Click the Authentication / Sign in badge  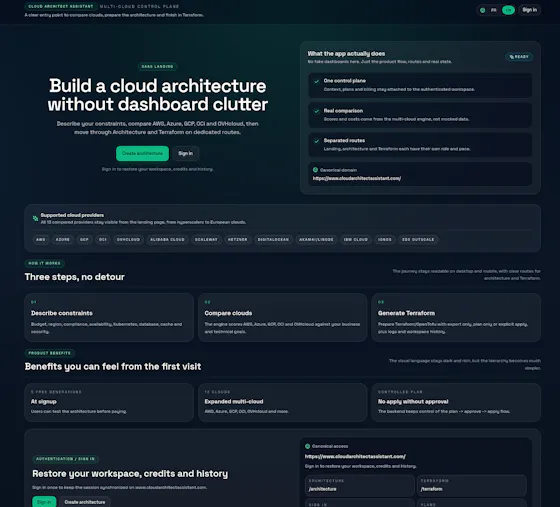(x=65, y=459)
